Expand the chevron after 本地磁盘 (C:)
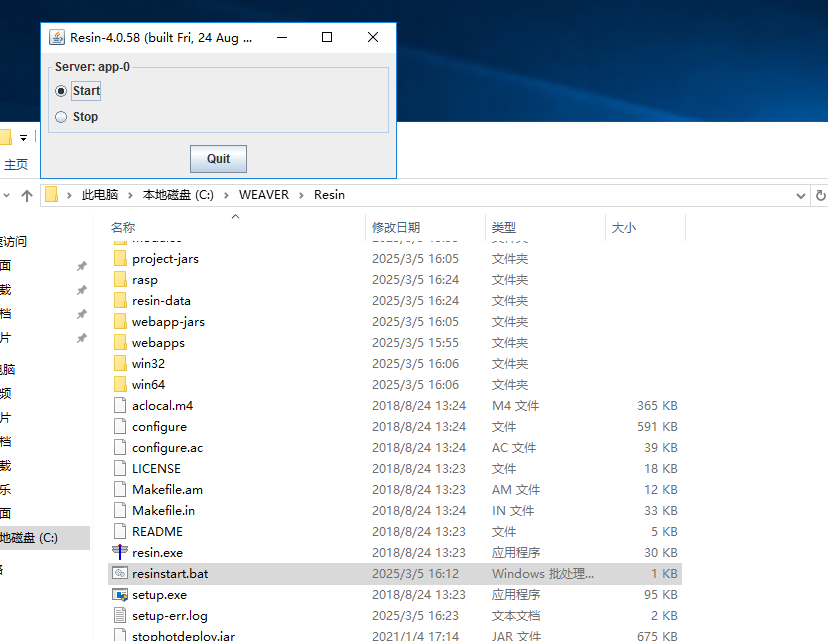828x641 pixels. [226, 195]
